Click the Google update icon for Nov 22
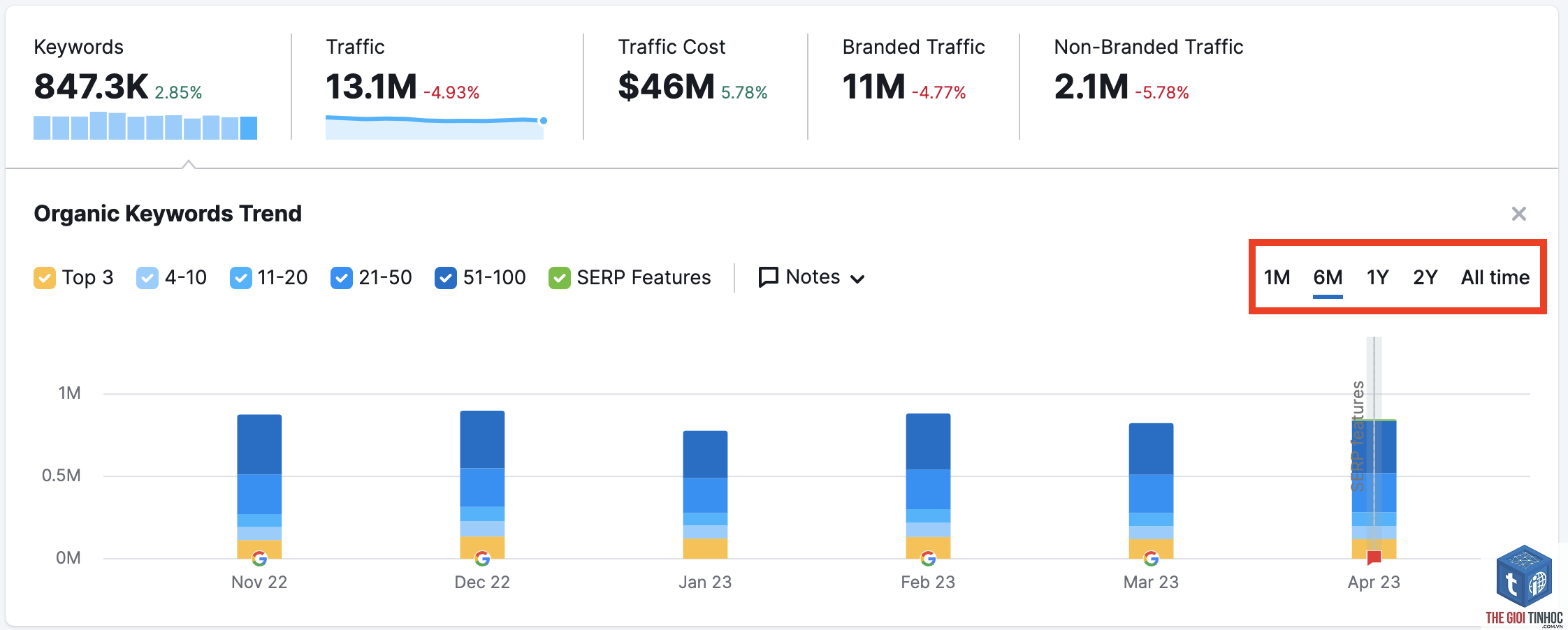Image resolution: width=1568 pixels, height=630 pixels. click(259, 559)
